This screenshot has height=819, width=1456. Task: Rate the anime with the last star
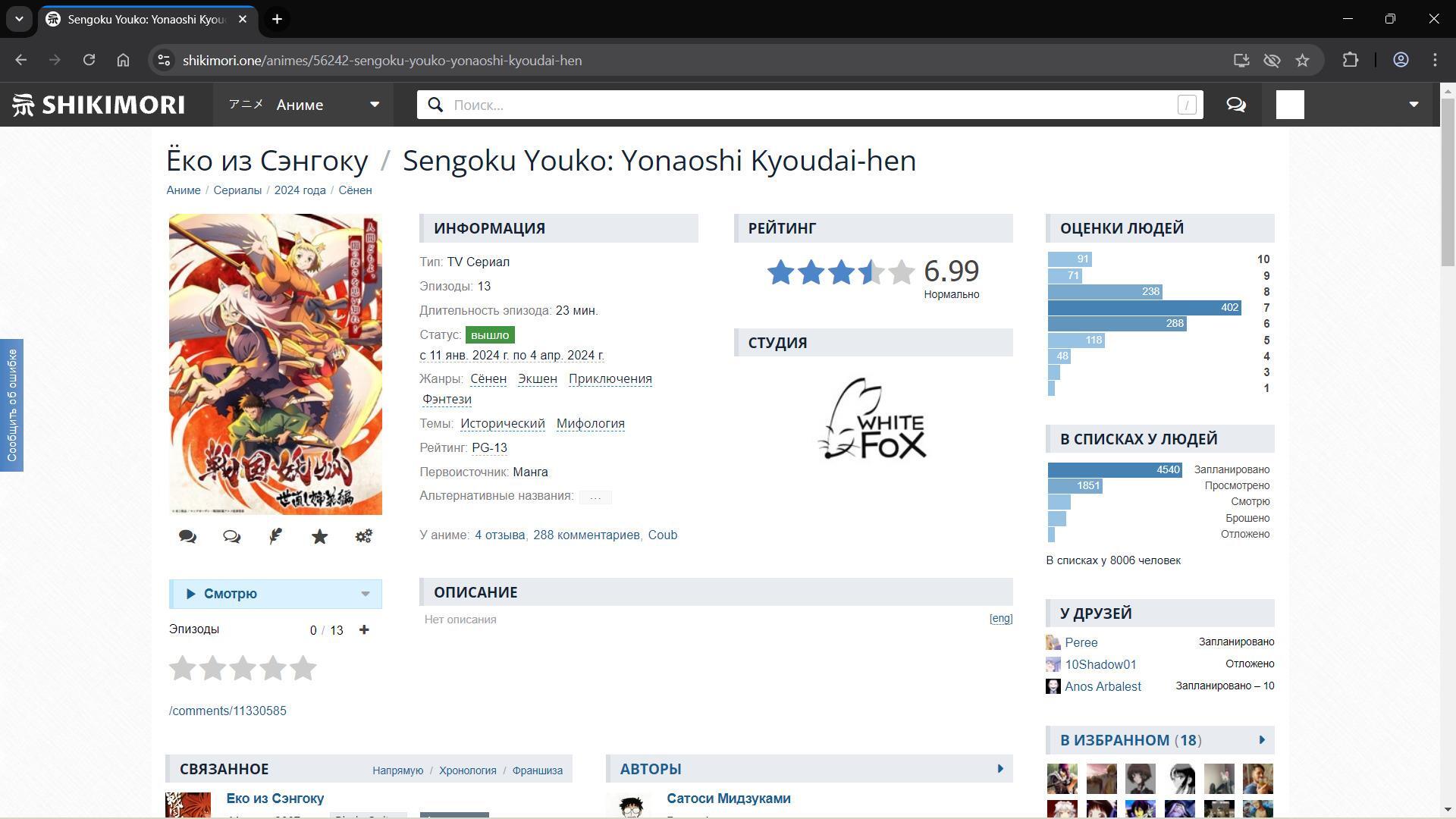click(303, 669)
